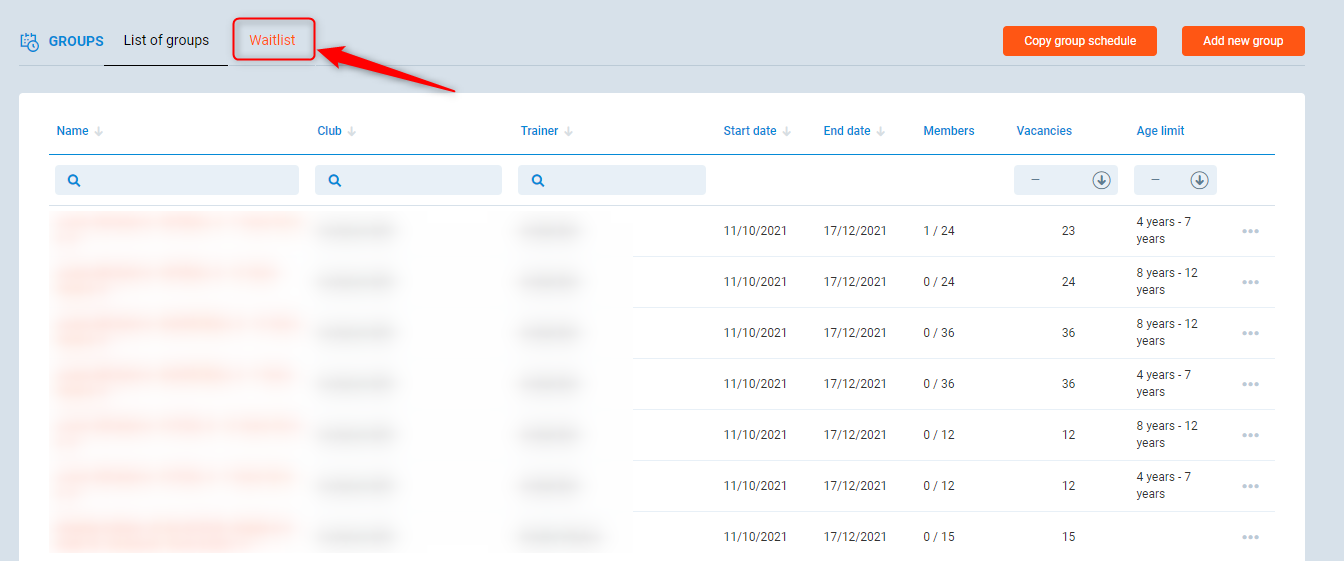Image resolution: width=1344 pixels, height=561 pixels.
Task: Open three-dot menu for 0 / 15 row
Action: pos(1250,537)
